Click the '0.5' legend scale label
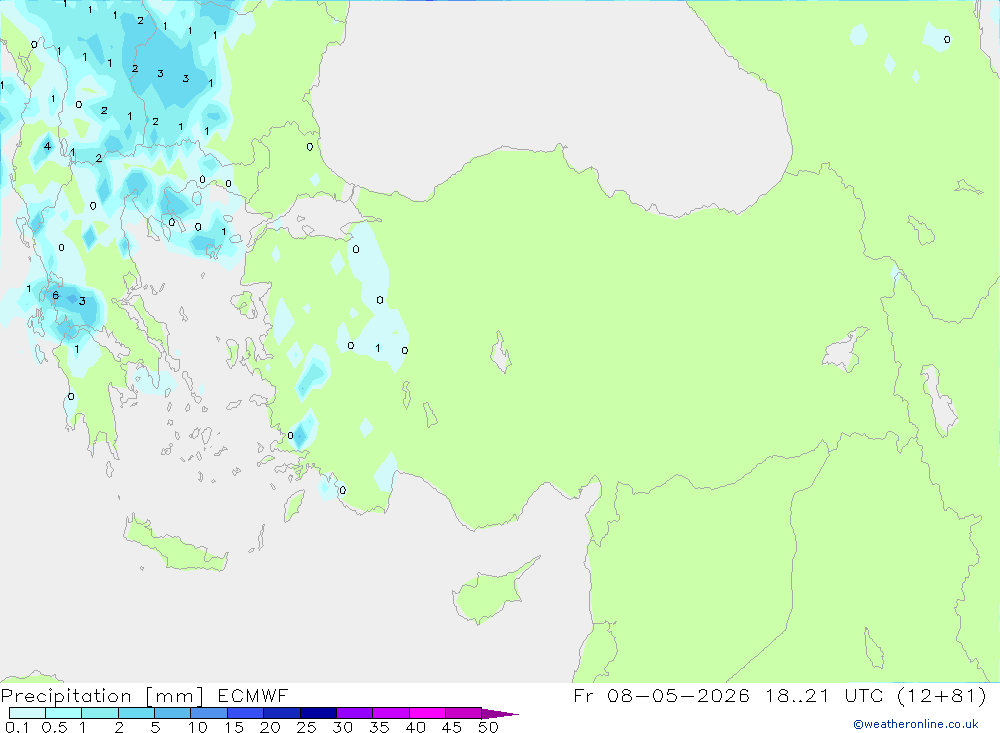The height and width of the screenshot is (733, 1000). pyautogui.click(x=54, y=727)
